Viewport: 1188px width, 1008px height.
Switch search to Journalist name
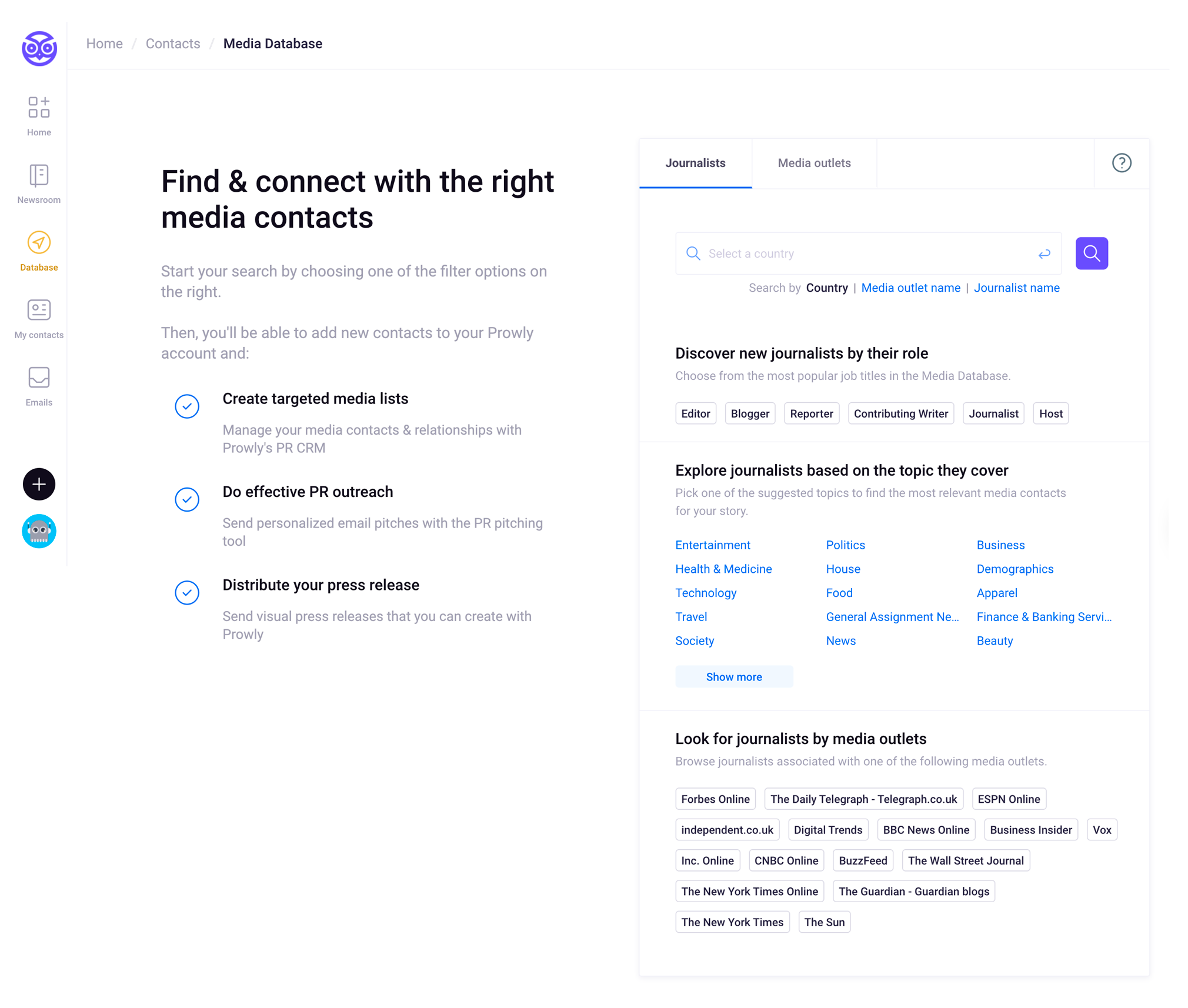click(1016, 288)
